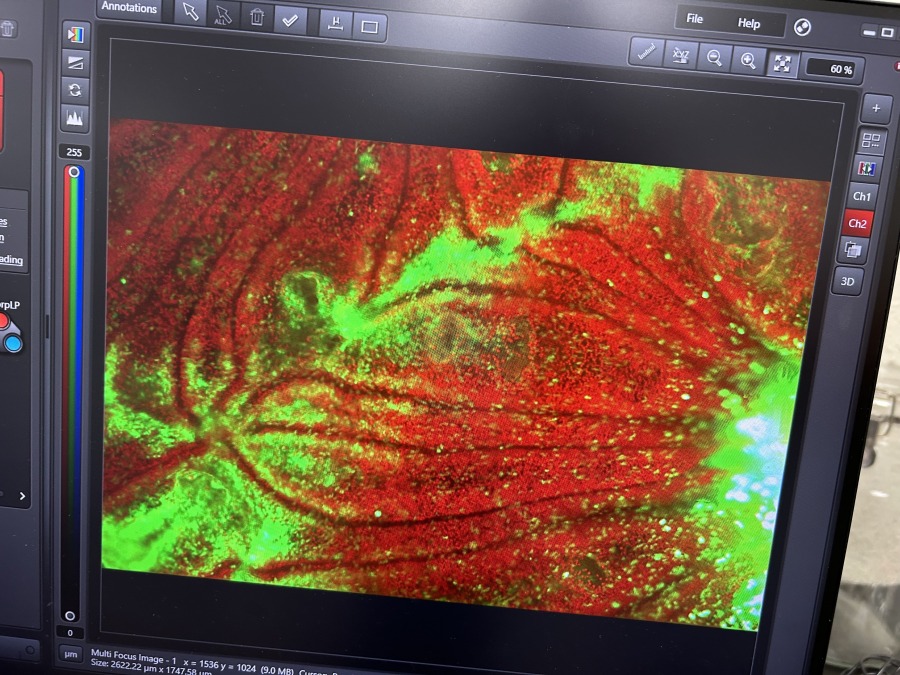This screenshot has height=675, width=900.
Task: Click the round help-globe icon beside Help
Action: tap(802, 27)
